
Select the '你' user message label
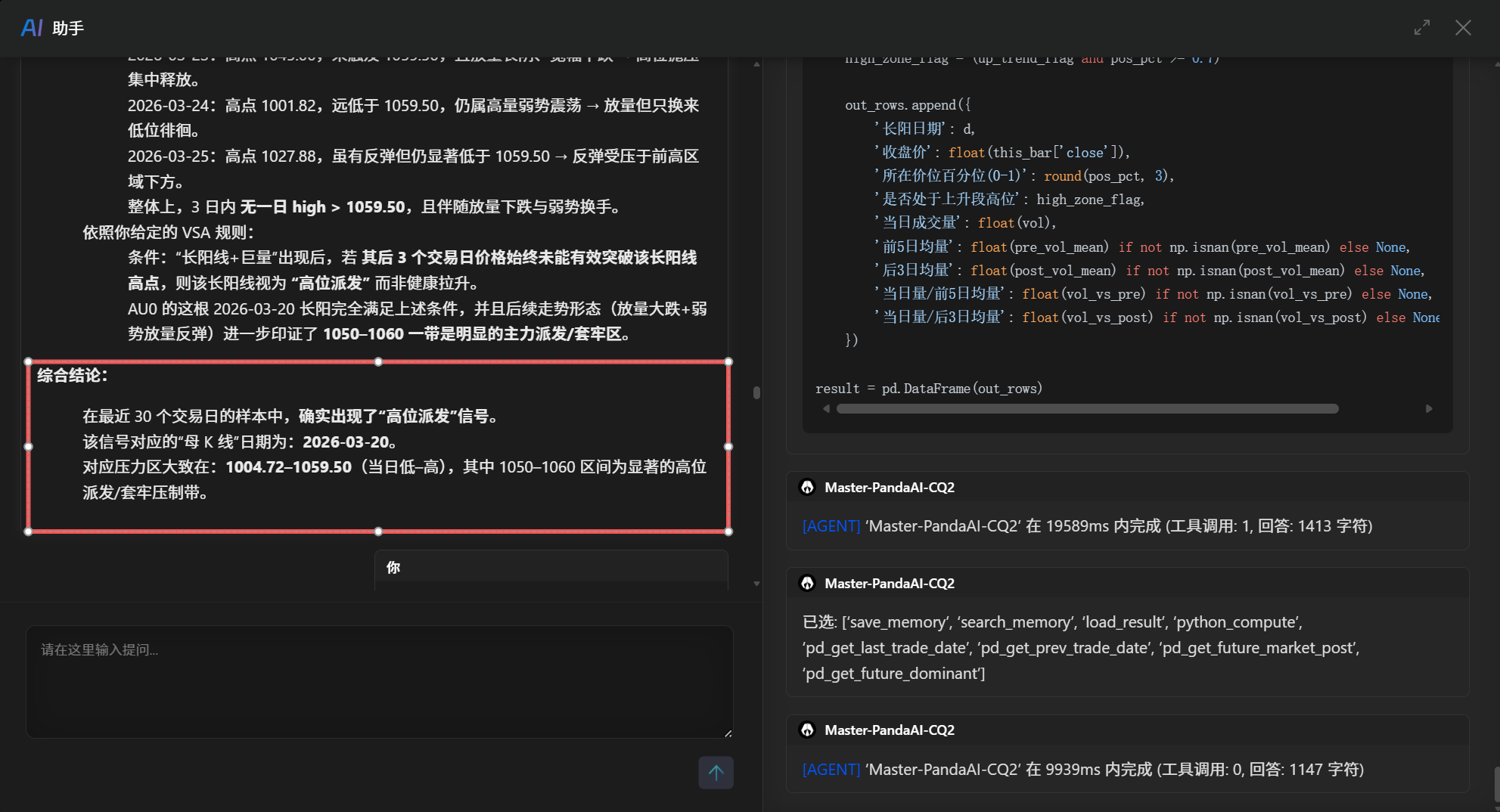tap(393, 568)
